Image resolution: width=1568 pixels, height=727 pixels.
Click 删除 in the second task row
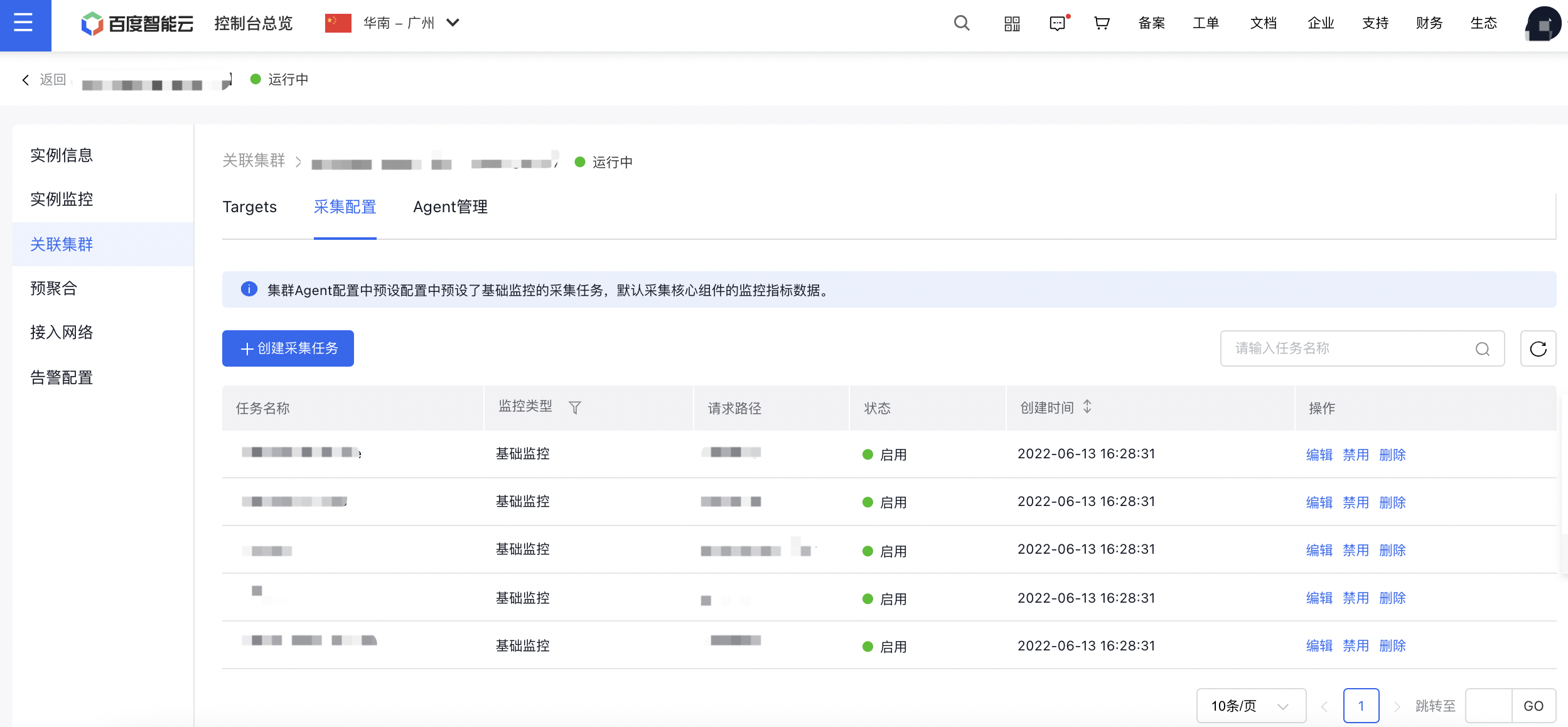1392,502
